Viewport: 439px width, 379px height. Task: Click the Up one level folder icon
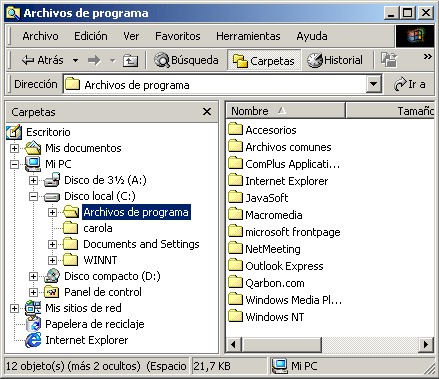130,61
